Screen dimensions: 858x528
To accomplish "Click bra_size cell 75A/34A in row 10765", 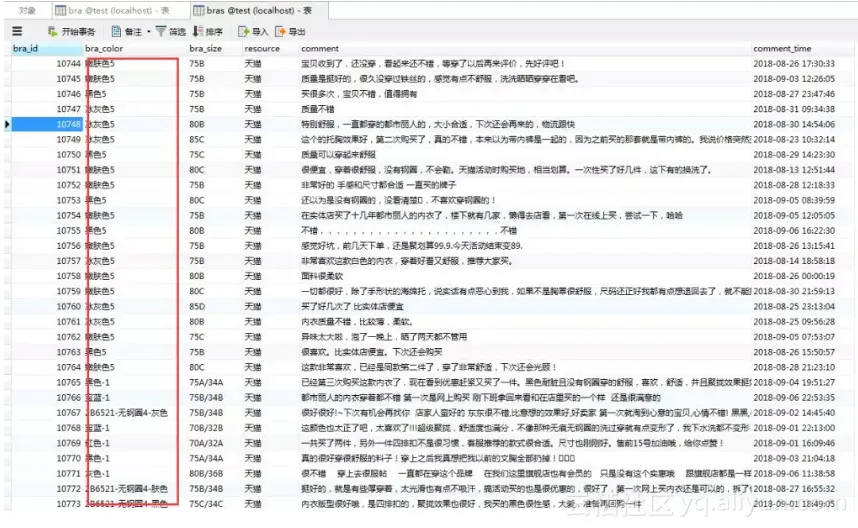I will click(x=206, y=382).
